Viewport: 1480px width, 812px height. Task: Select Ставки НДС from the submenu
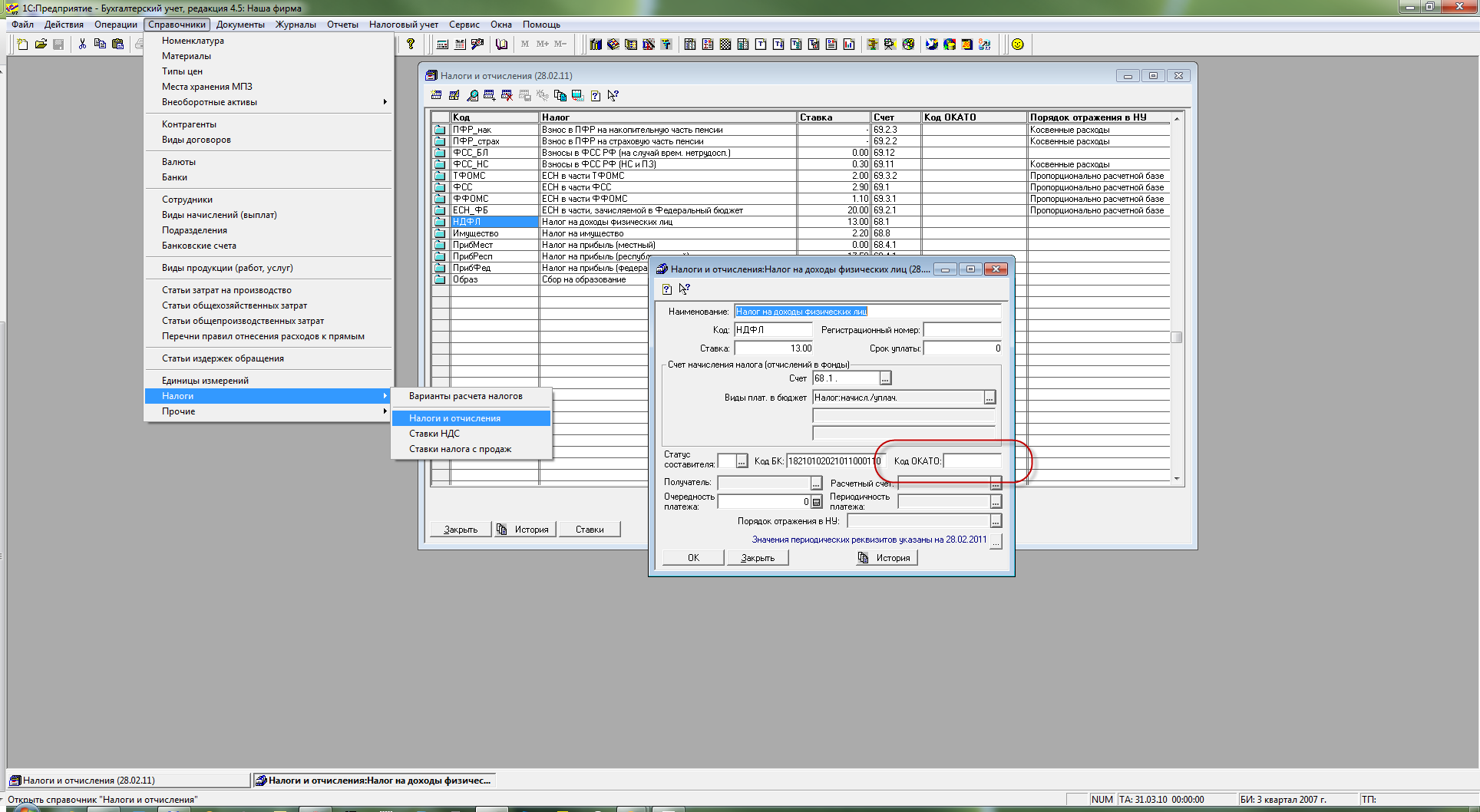pyautogui.click(x=434, y=434)
